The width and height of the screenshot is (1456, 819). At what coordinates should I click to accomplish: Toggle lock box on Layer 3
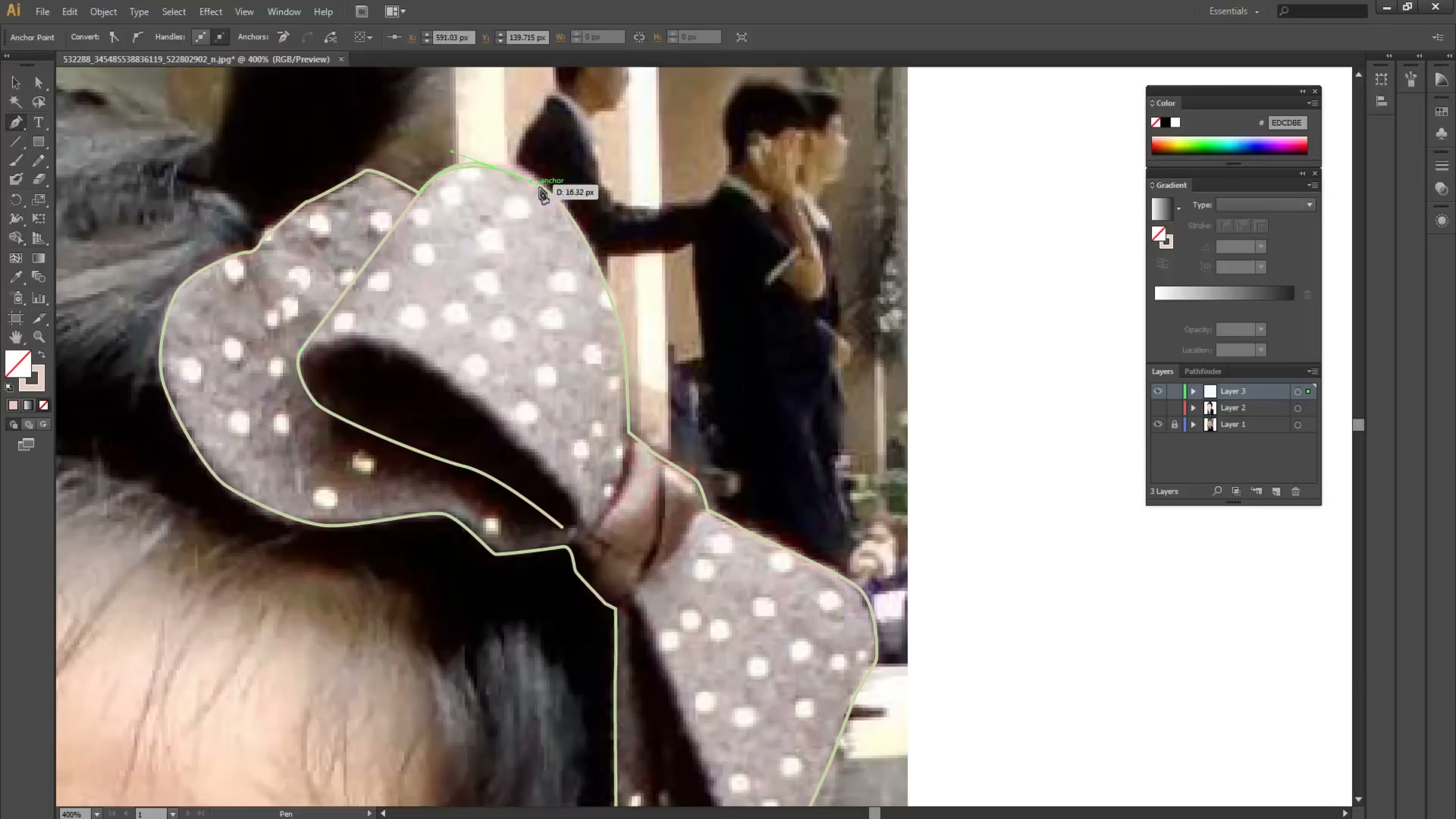click(x=1175, y=391)
